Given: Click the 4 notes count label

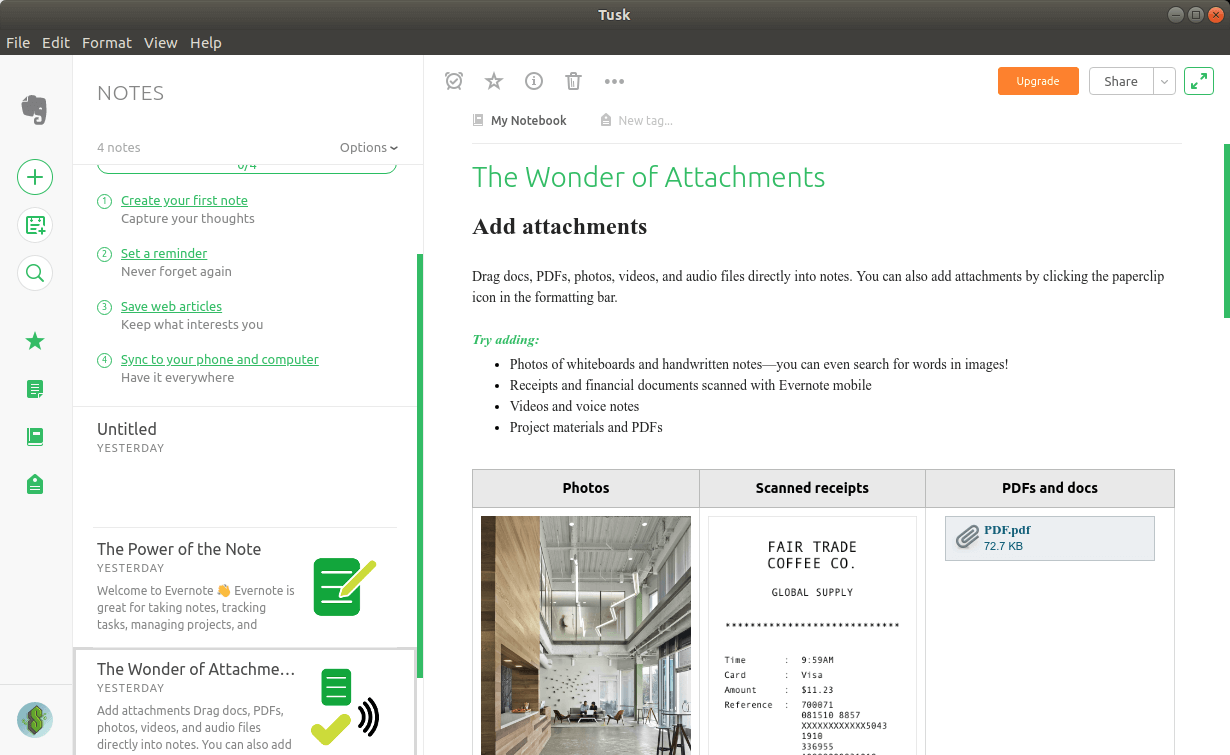Looking at the screenshot, I should point(118,147).
